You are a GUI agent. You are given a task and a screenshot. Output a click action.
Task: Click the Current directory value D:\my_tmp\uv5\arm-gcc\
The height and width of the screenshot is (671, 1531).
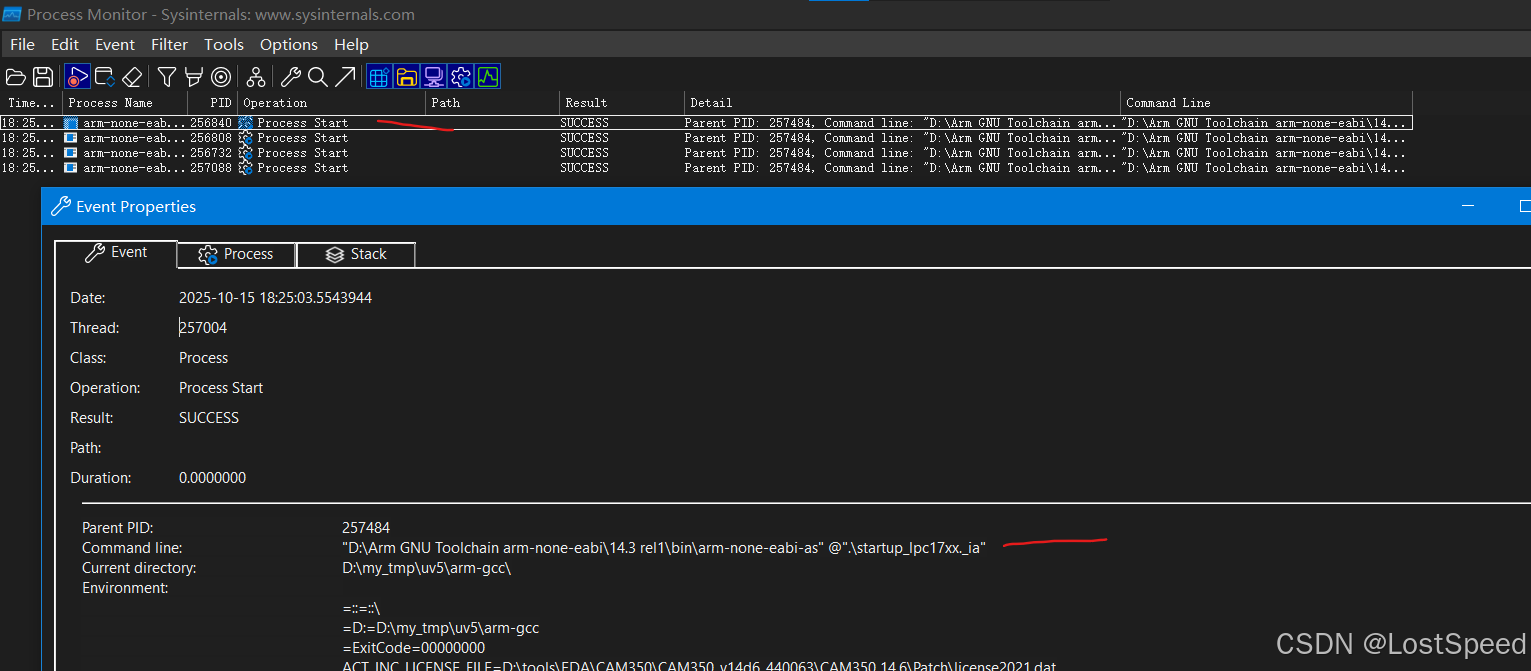click(x=426, y=568)
